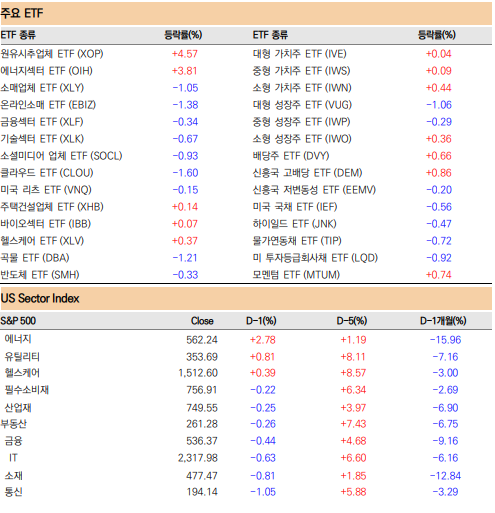Screen dimensions: 495x513
Task: Click the 562.24 close value
Action: pyautogui.click(x=202, y=340)
